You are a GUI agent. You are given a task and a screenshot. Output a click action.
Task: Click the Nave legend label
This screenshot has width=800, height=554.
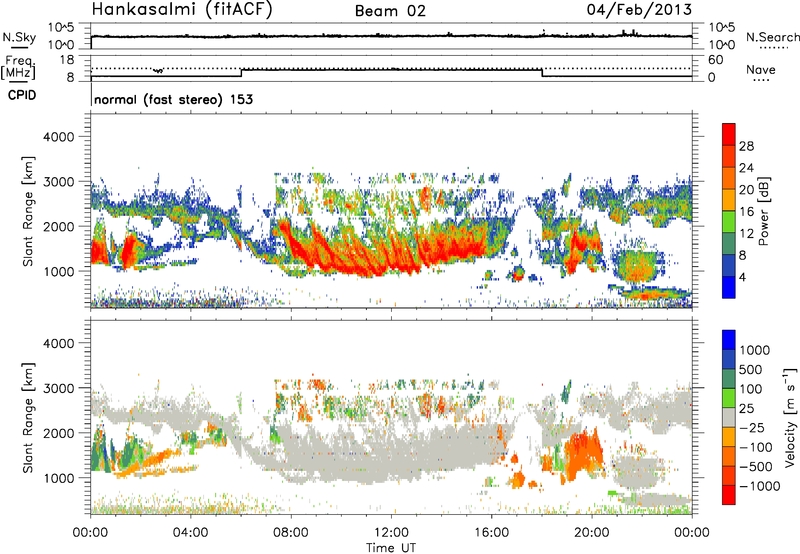tap(761, 69)
